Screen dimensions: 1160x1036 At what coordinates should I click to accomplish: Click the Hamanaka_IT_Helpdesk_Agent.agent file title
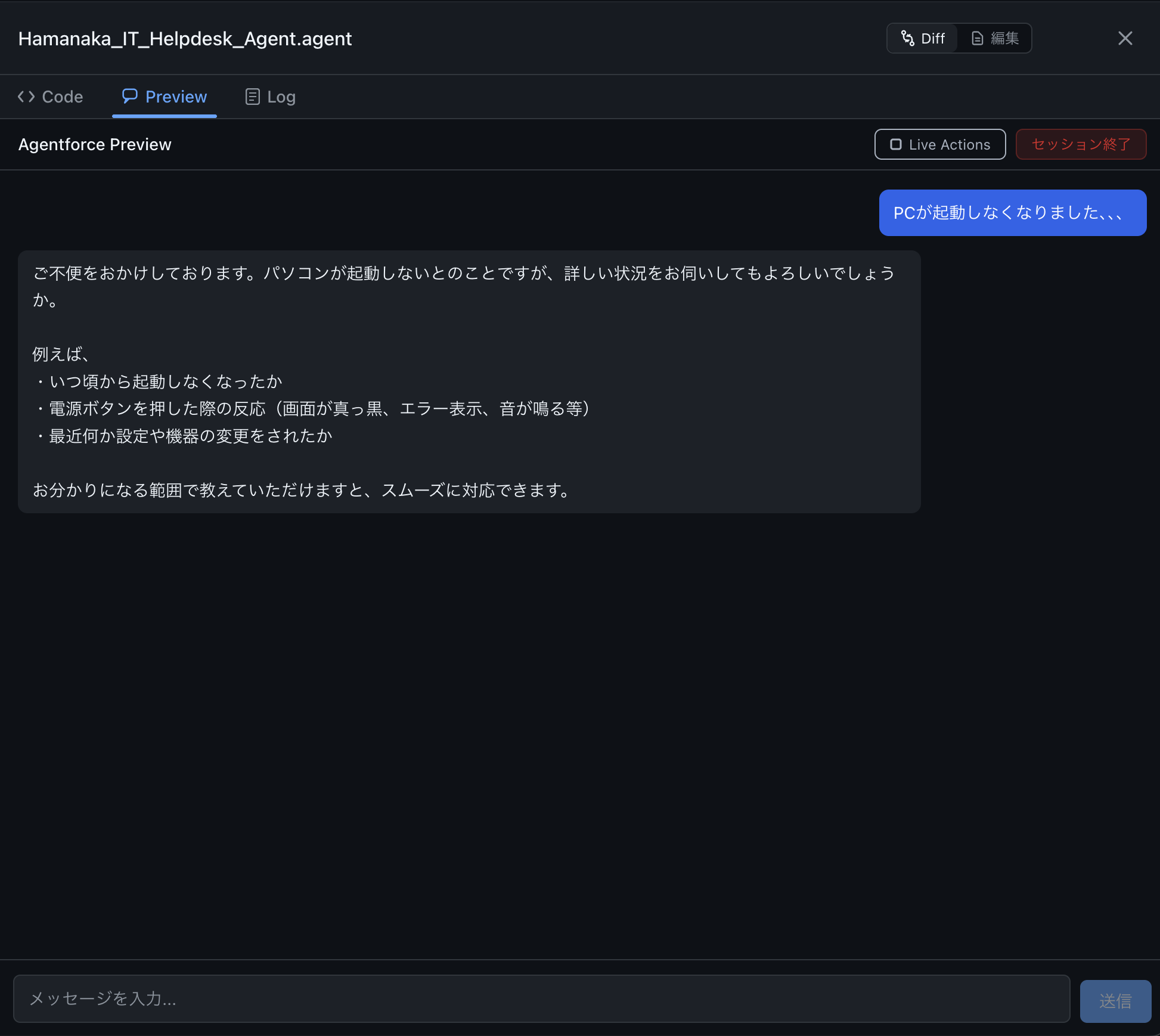tap(185, 39)
